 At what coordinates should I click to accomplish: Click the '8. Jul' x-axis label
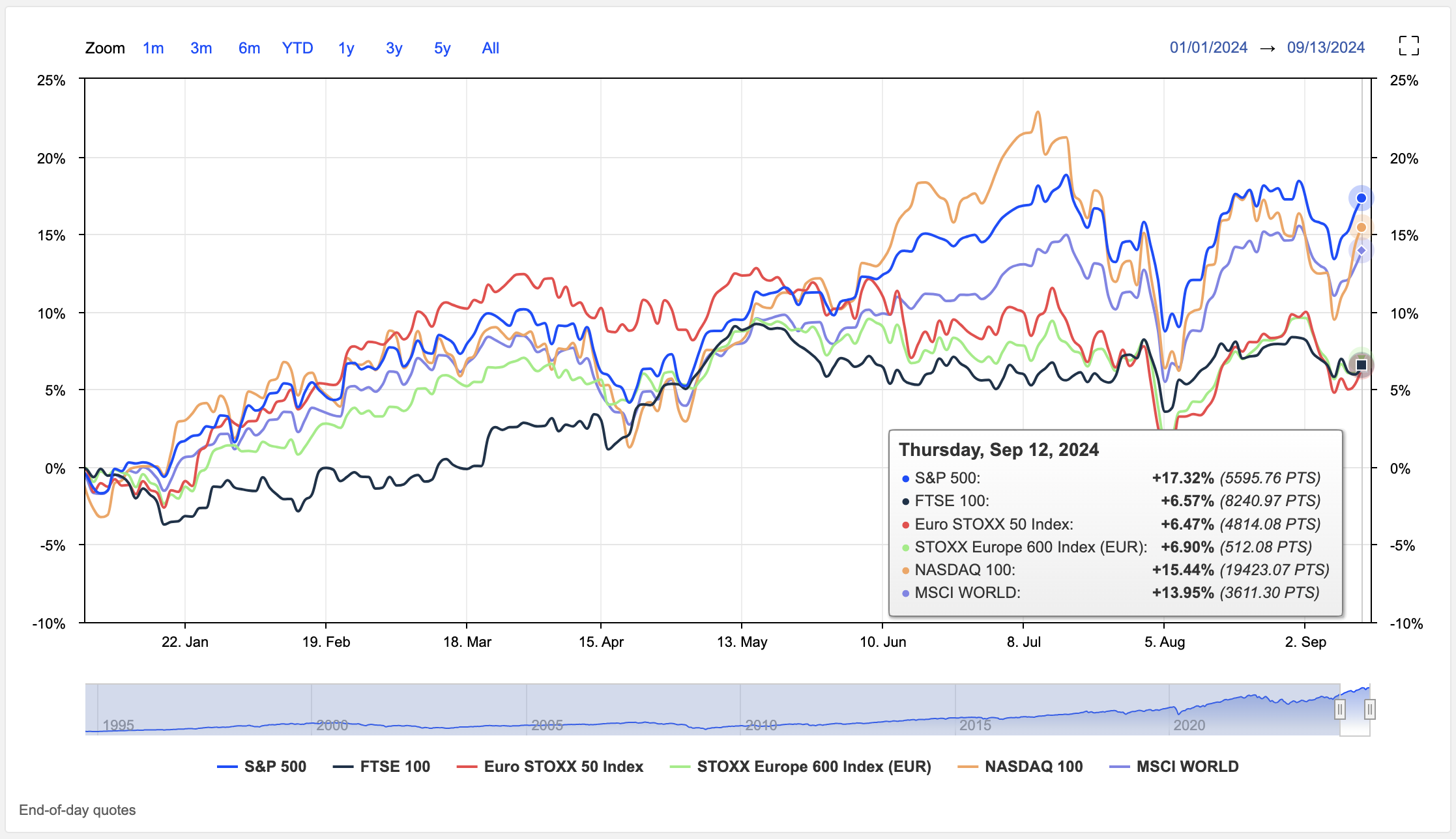click(x=1023, y=642)
